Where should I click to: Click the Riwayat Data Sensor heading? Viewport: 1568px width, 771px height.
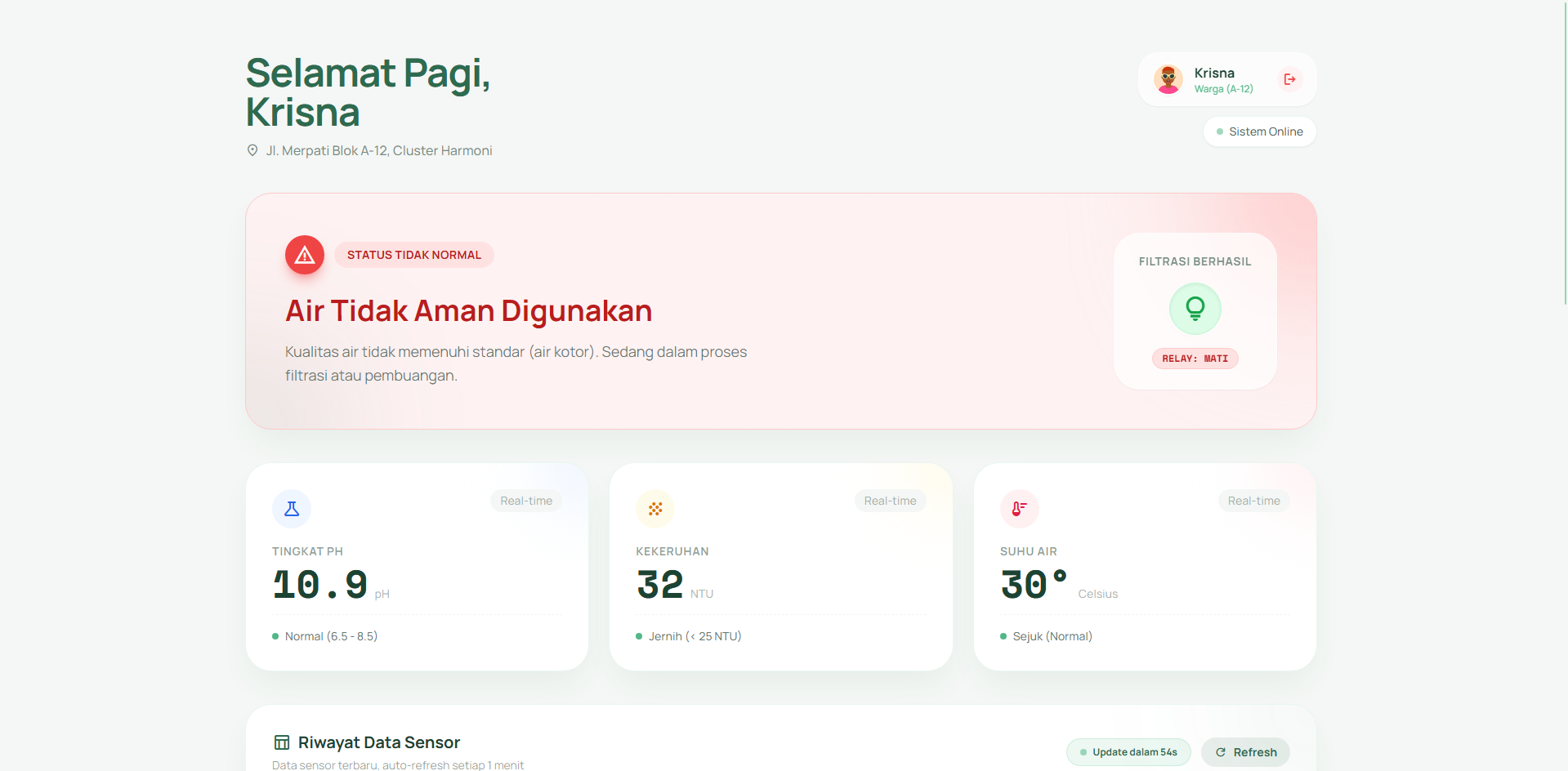pos(379,742)
